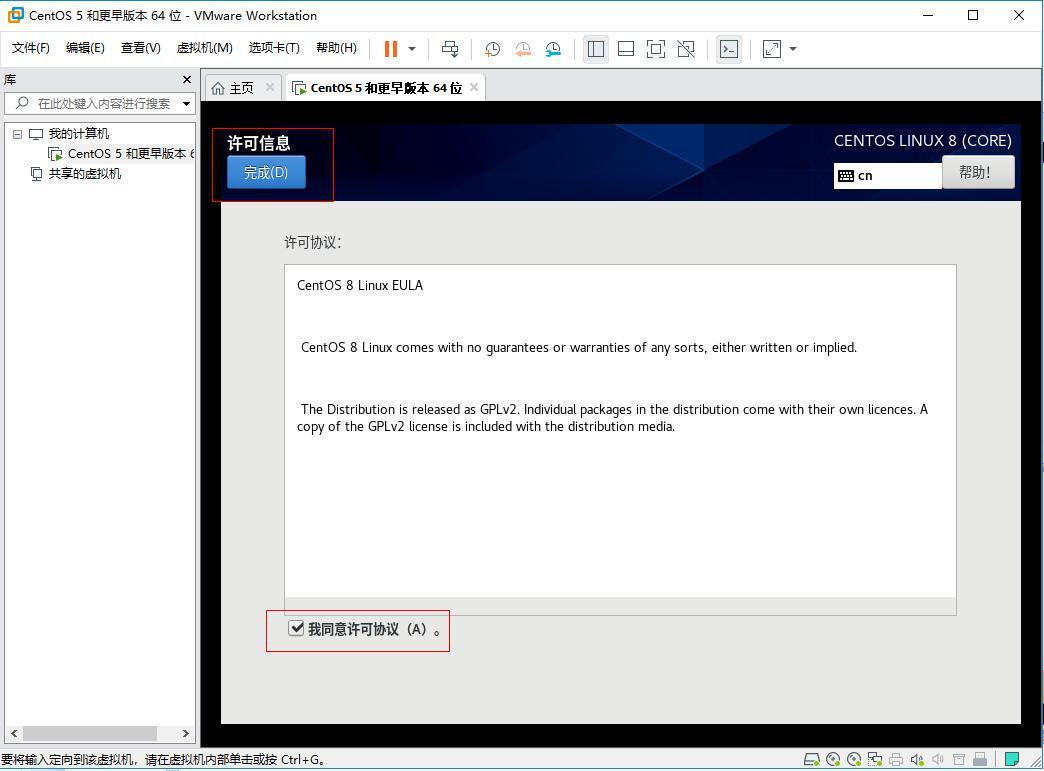Click the cn keyboard layout indicator
Viewport: 1044px width, 771px height.
pyautogui.click(x=888, y=176)
